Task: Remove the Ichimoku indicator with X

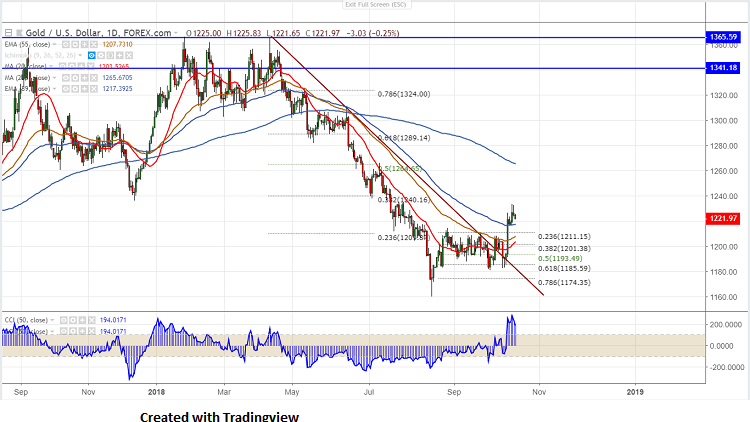Action: (x=129, y=56)
